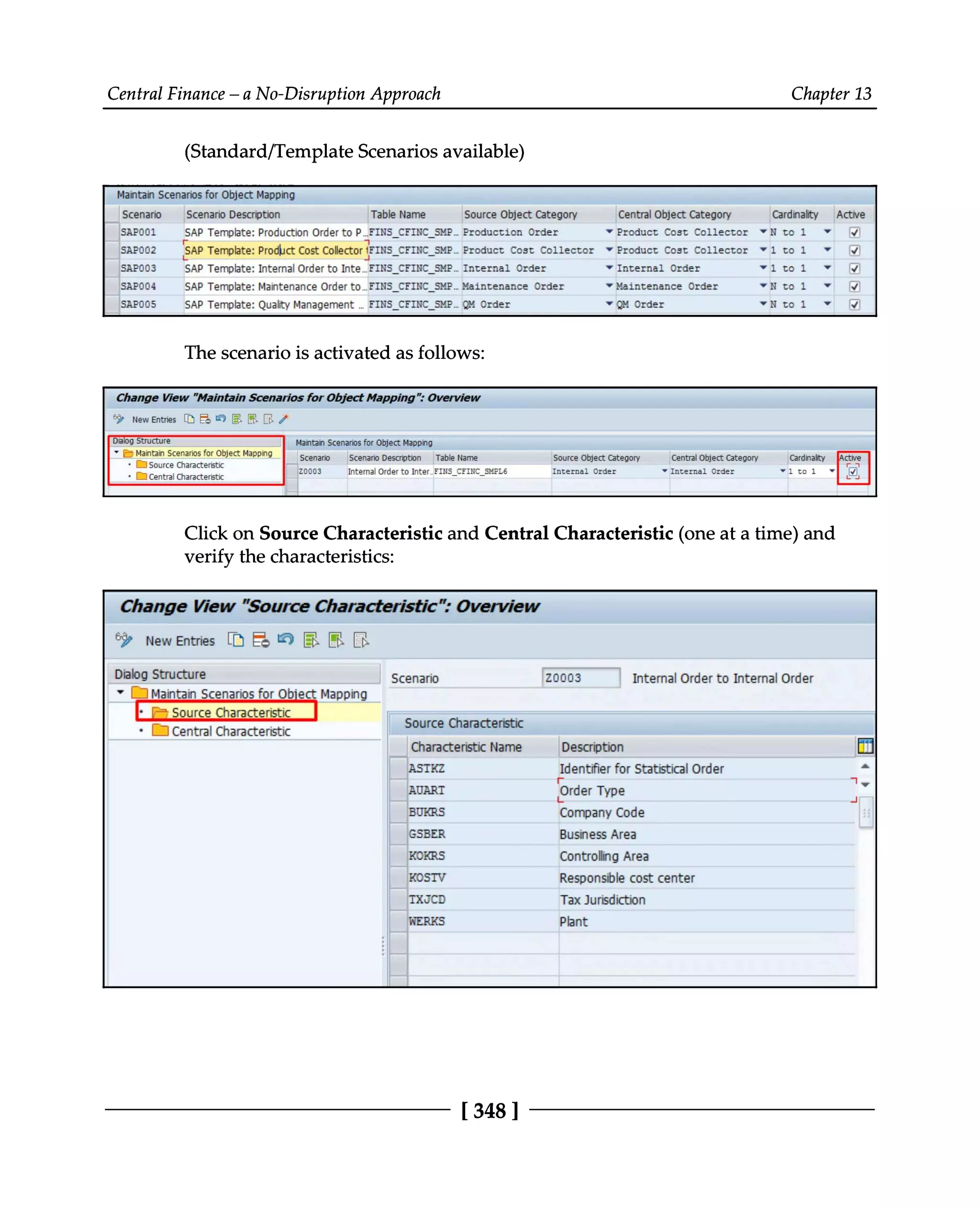The height and width of the screenshot is (1208, 980).
Task: Click Select Block icon in Maintain Scenarios overview toolbar
Action: tap(252, 419)
